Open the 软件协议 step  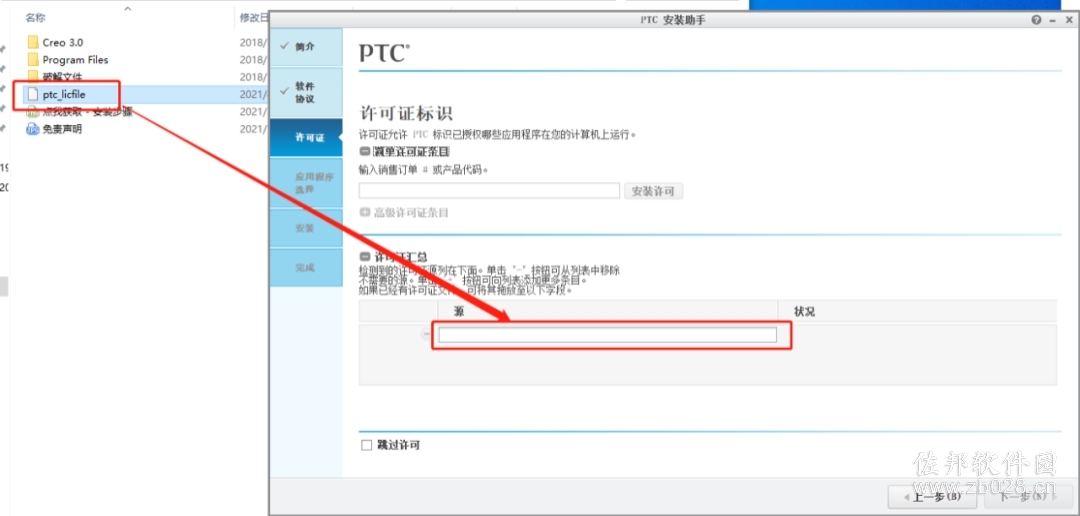pos(306,92)
